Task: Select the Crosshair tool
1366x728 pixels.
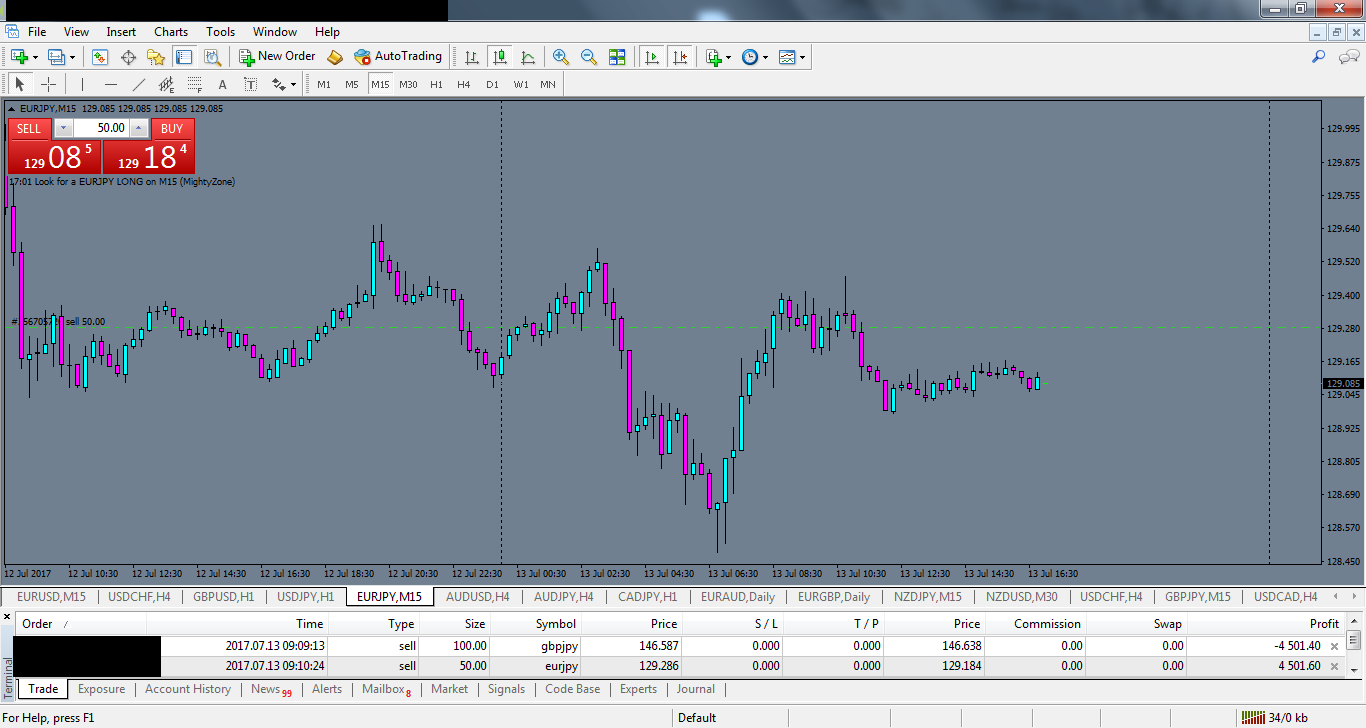Action: coord(47,84)
